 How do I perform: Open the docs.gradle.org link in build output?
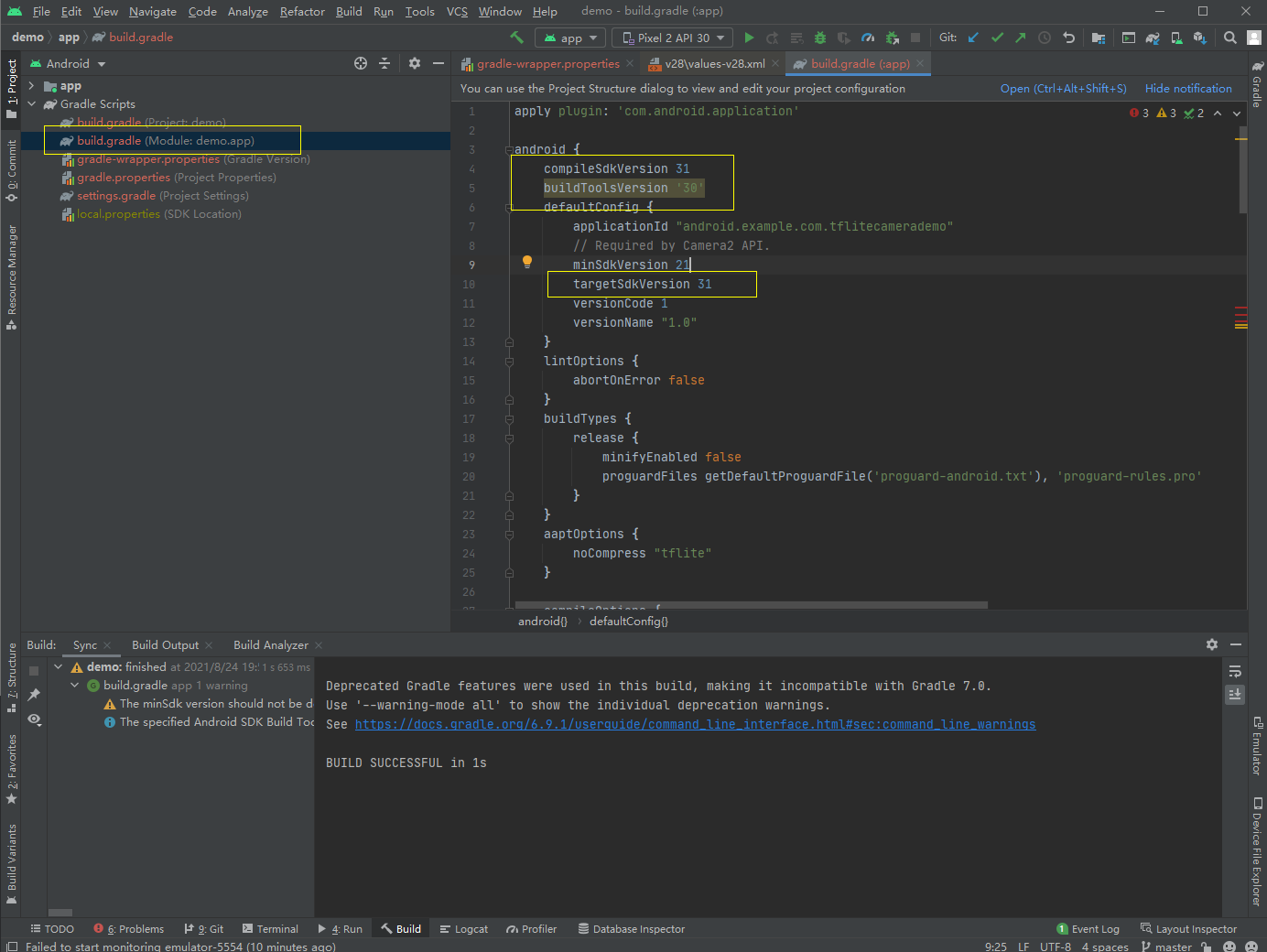pyautogui.click(x=695, y=724)
